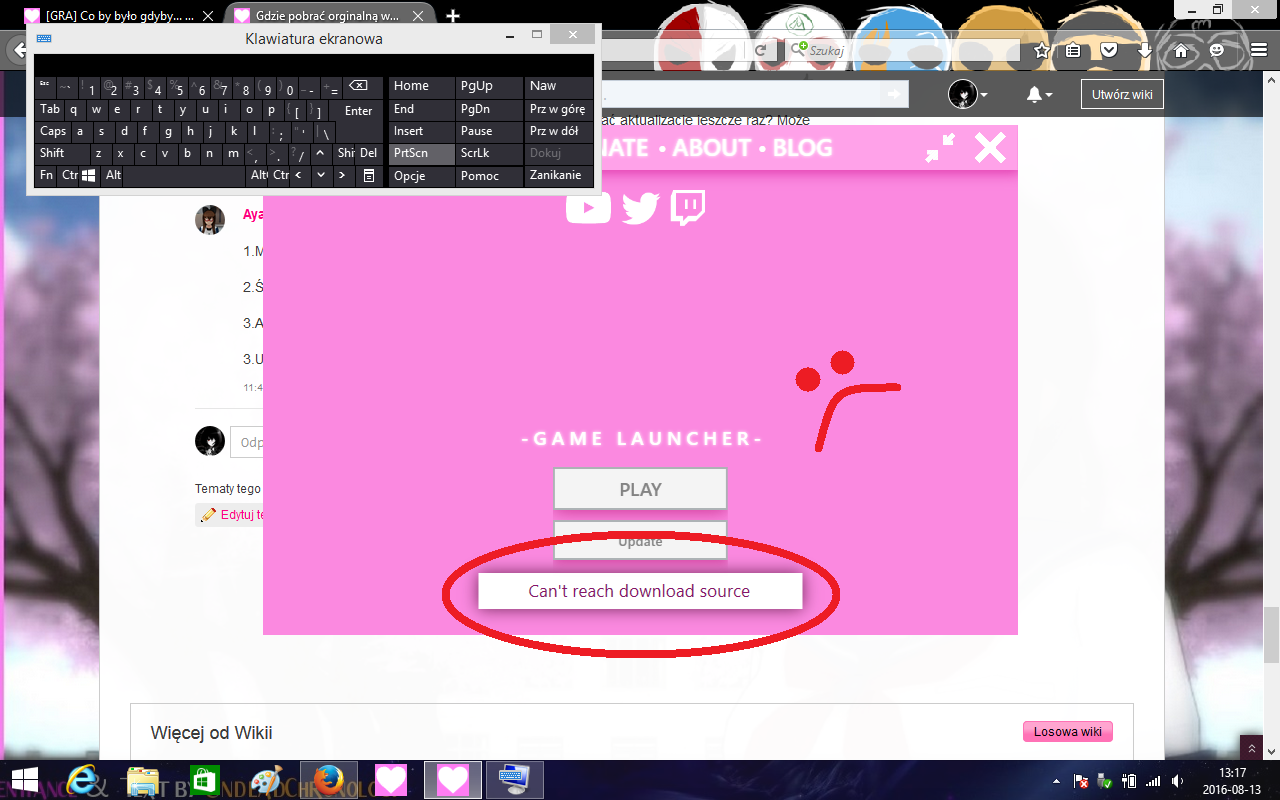Click the Update button in the launcher
Screen dimensions: 1280x800
640,541
